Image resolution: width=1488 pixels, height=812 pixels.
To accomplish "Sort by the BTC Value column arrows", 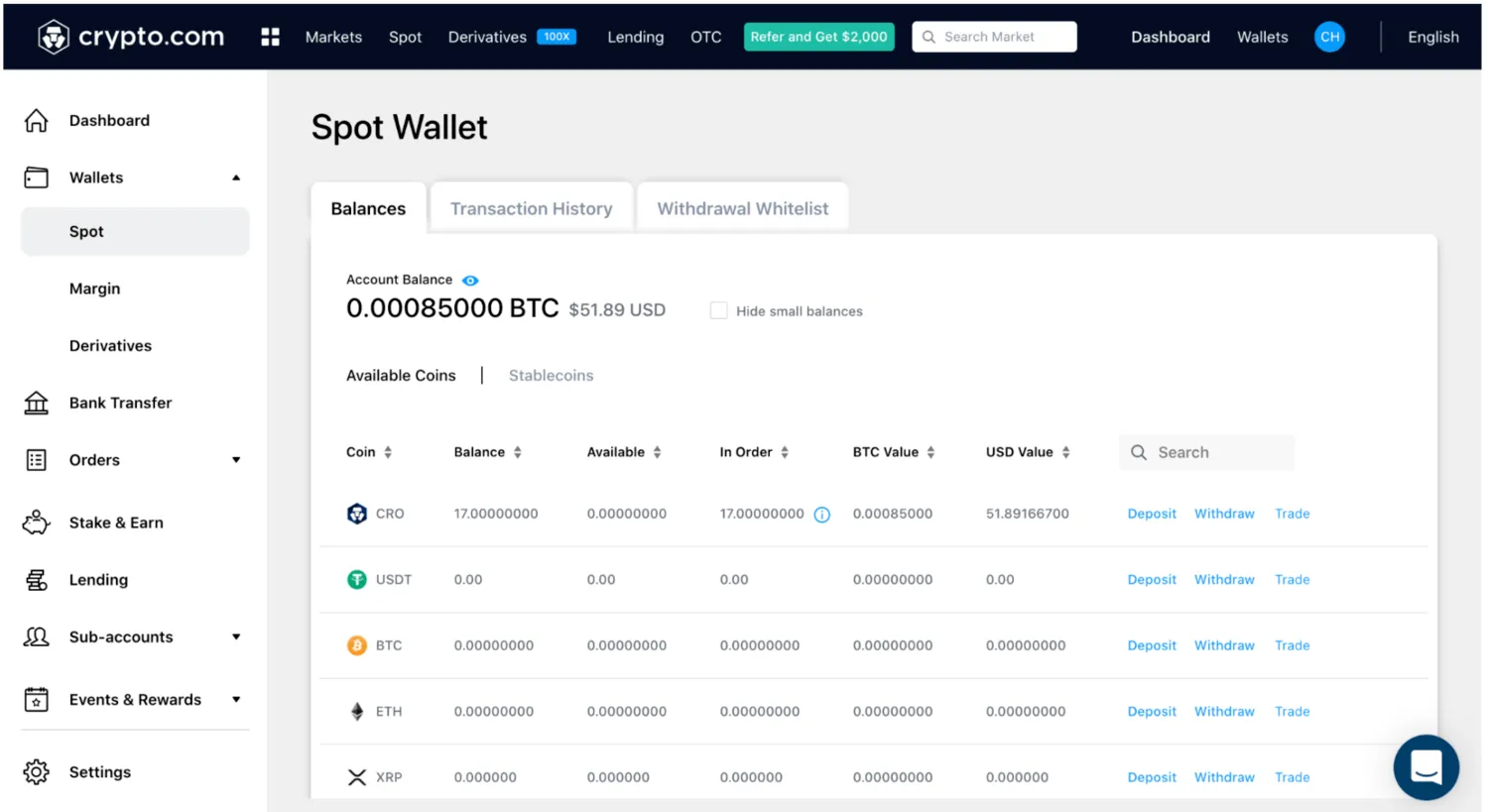I will click(930, 452).
